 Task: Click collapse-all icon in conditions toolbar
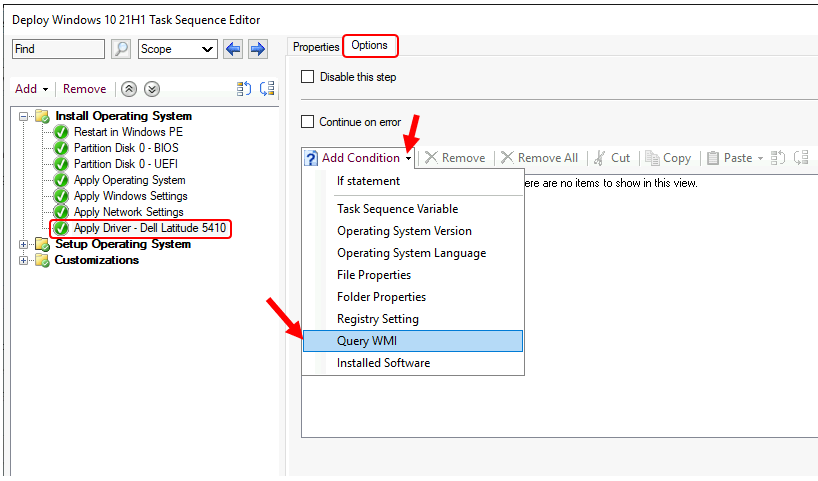801,158
